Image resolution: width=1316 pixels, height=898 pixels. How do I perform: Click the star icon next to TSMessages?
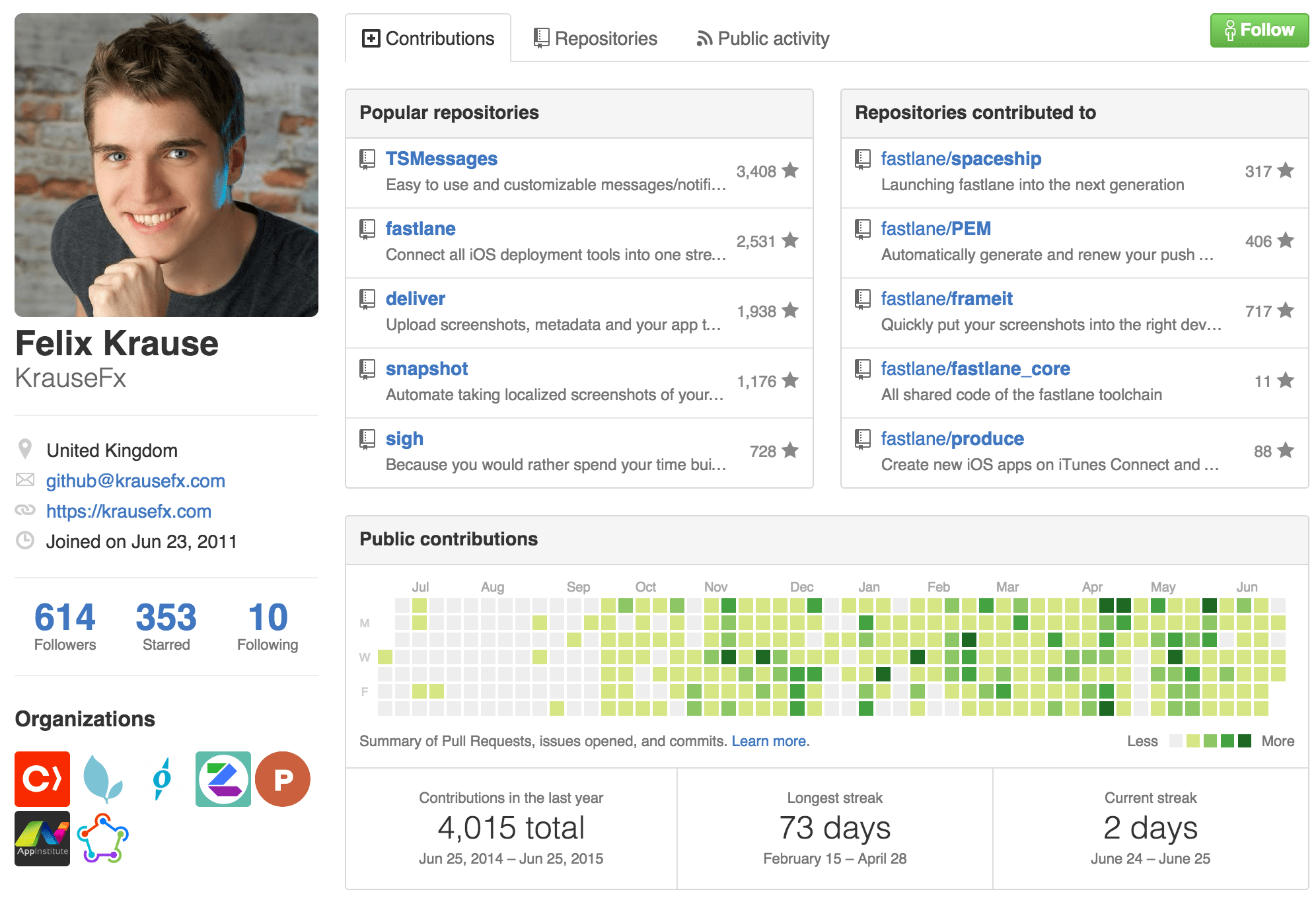coord(790,171)
